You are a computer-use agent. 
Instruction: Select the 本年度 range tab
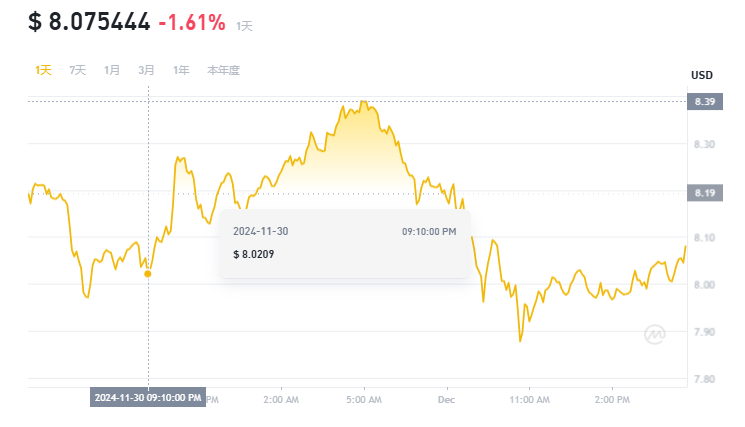223,70
